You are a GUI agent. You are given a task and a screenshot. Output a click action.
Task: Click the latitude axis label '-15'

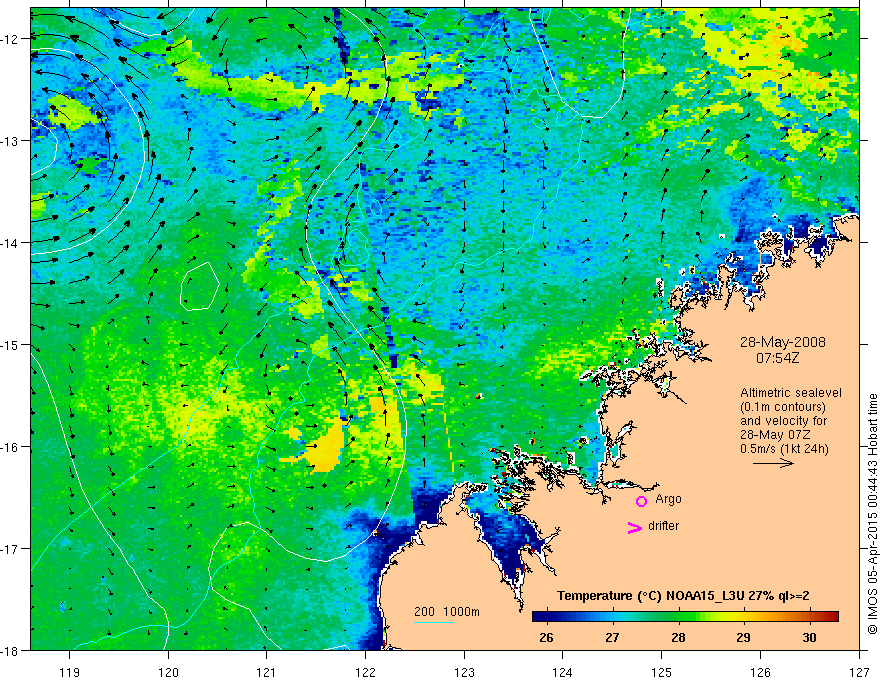click(11, 344)
